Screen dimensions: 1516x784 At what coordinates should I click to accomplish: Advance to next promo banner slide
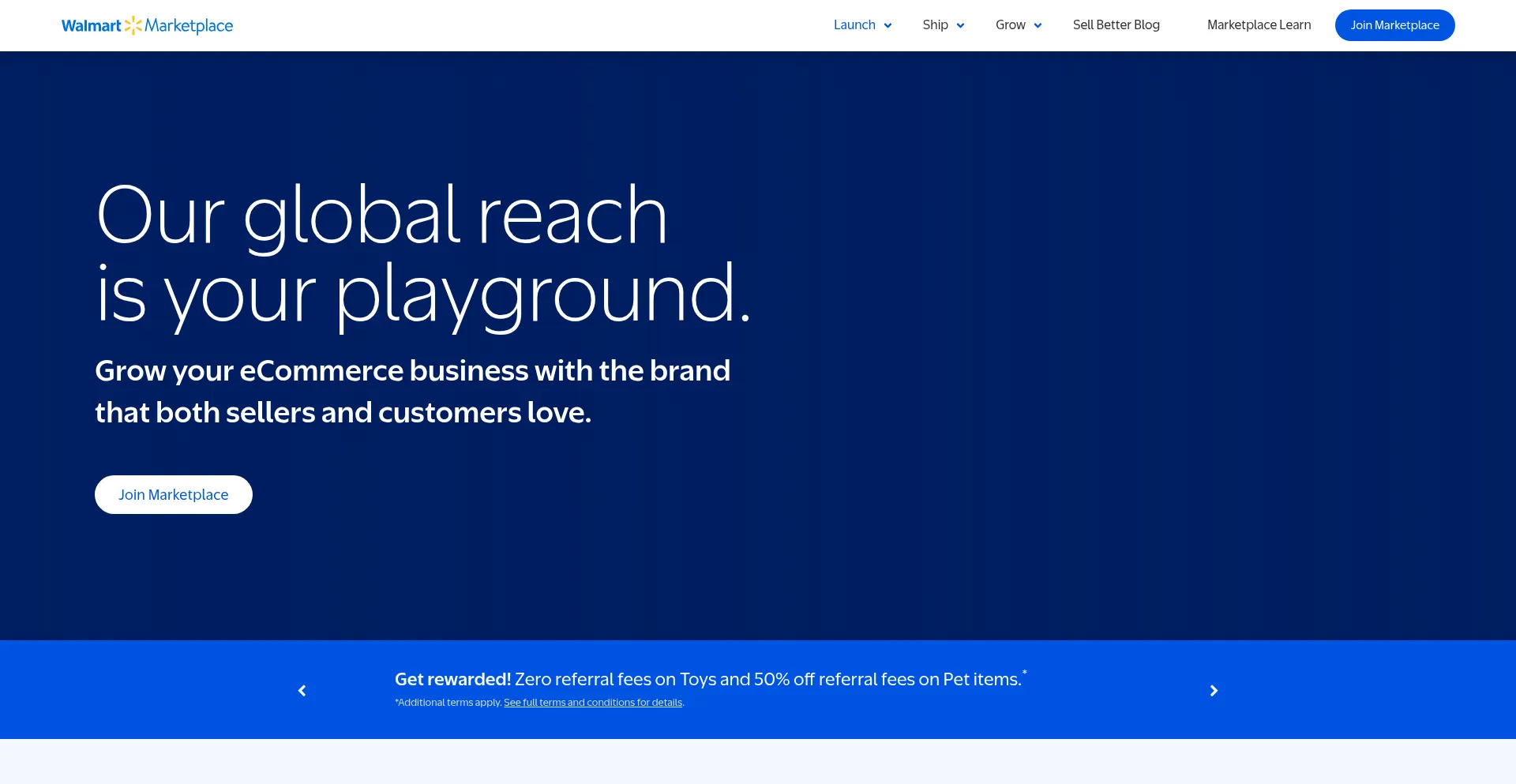click(1214, 691)
